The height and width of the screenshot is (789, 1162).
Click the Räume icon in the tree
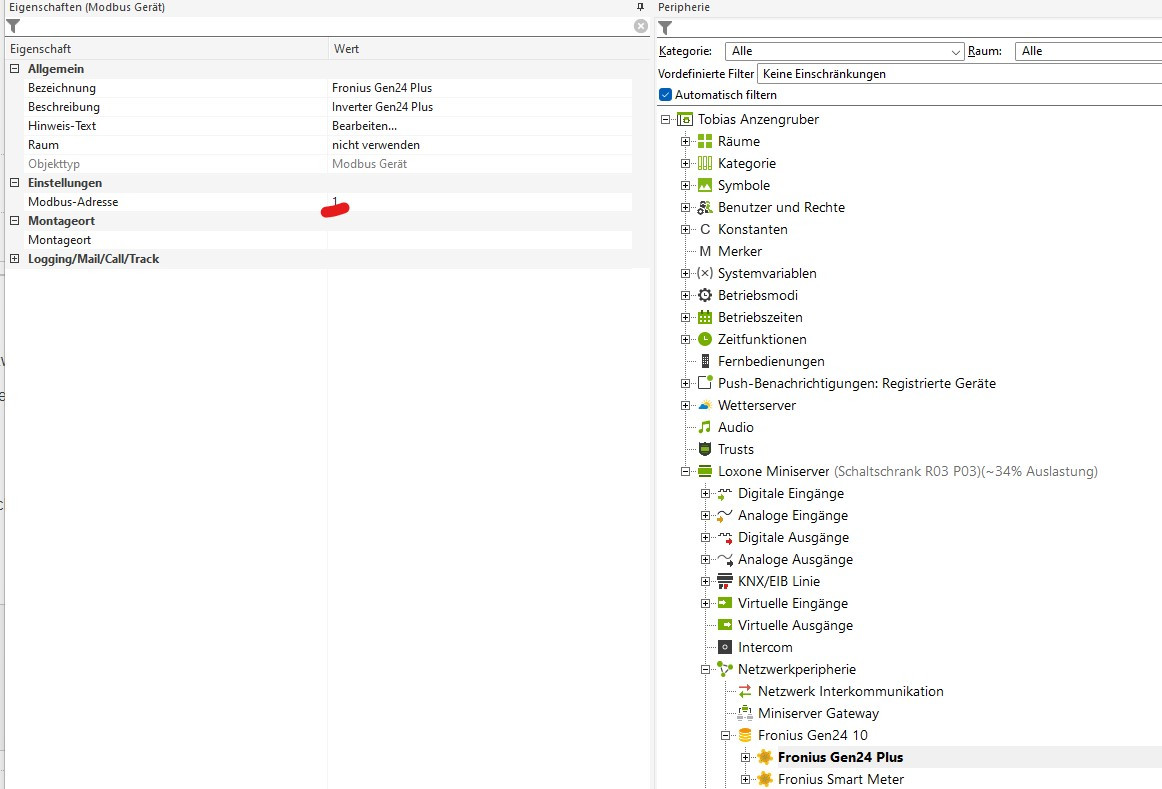[x=705, y=141]
